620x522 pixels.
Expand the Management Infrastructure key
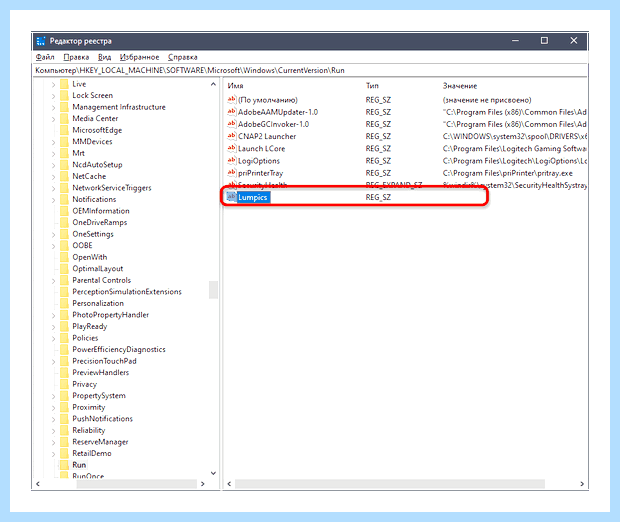(x=53, y=107)
